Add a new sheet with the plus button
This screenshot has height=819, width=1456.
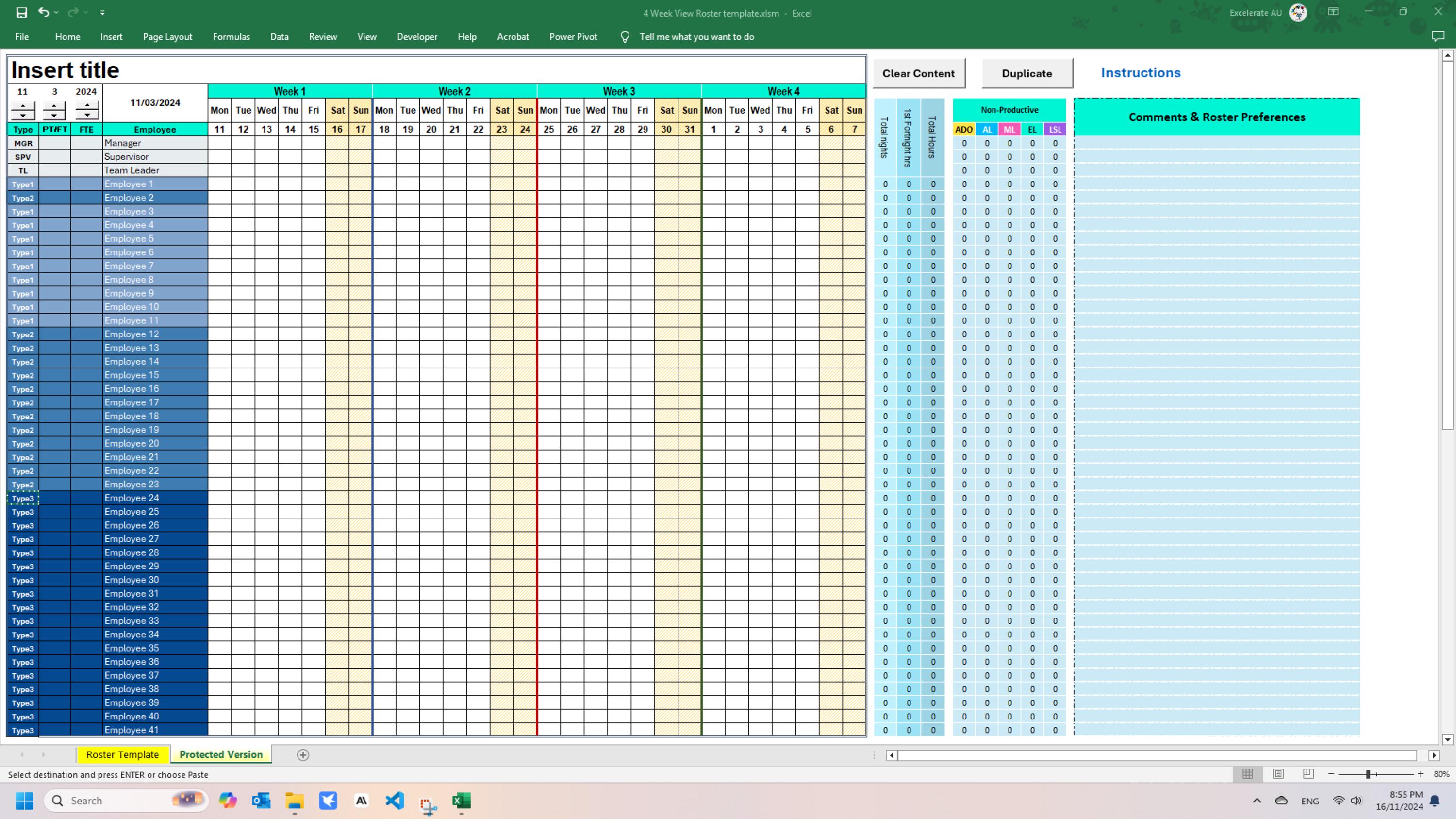click(303, 754)
